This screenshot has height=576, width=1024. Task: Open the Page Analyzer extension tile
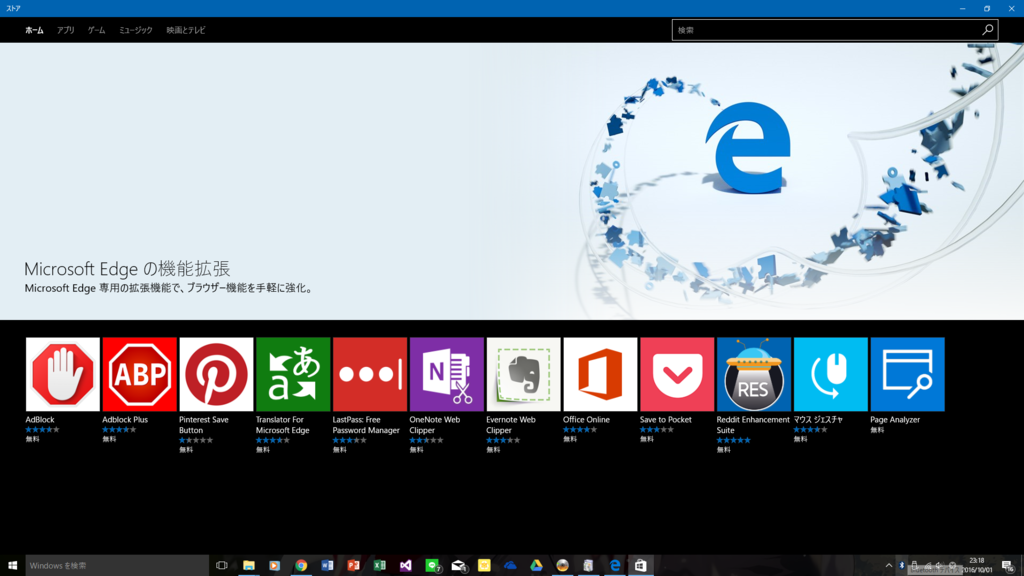tap(908, 374)
